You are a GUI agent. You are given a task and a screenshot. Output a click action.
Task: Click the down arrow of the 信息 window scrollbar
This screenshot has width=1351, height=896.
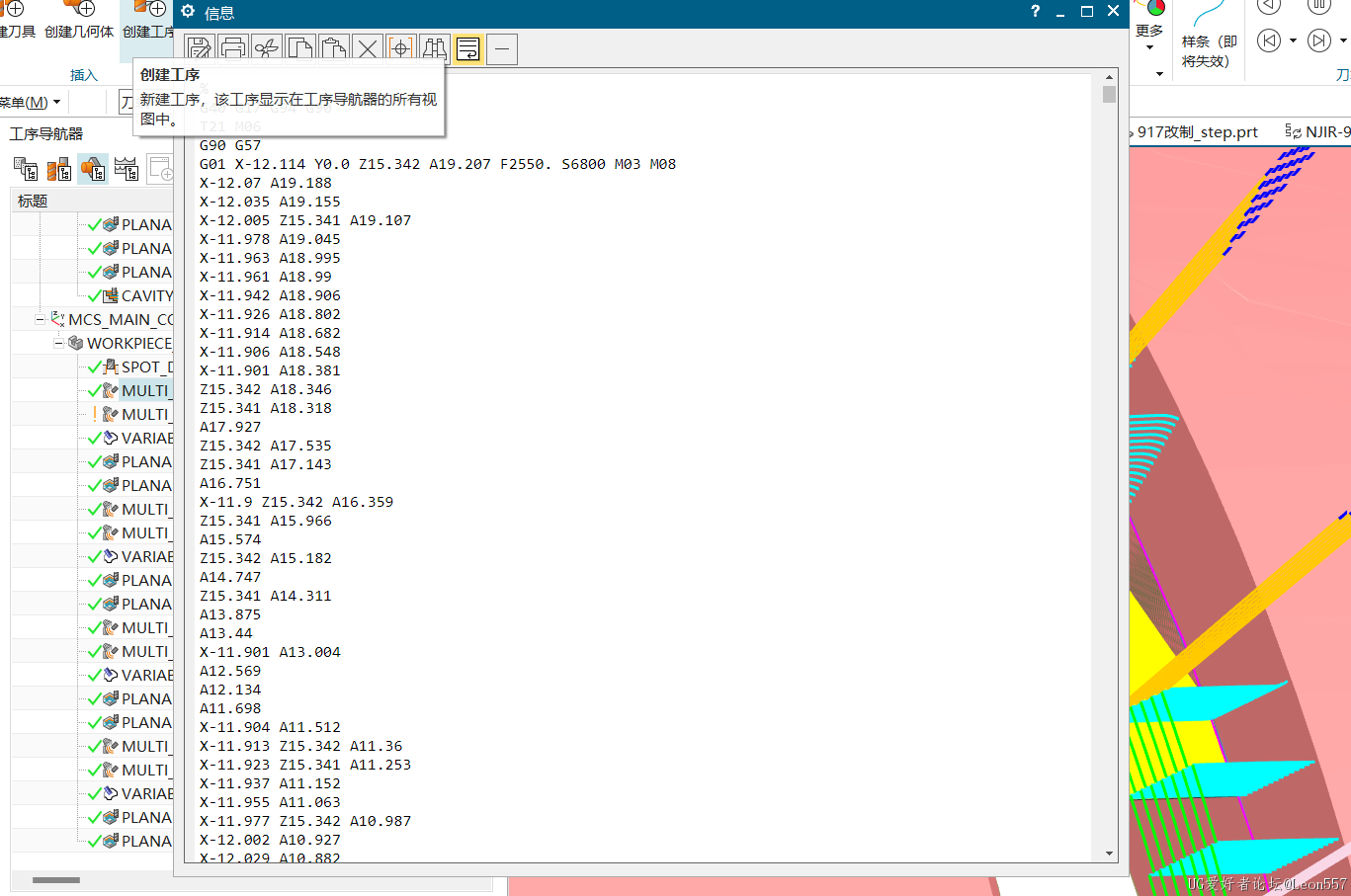[x=1109, y=854]
